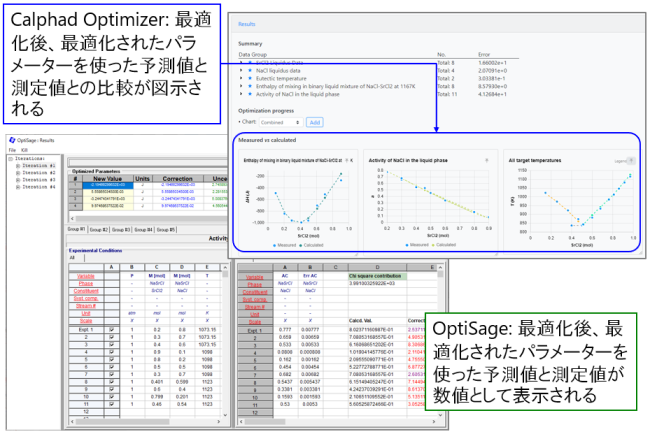
Task: Click the Eutectic temperature row text
Action: (281, 78)
